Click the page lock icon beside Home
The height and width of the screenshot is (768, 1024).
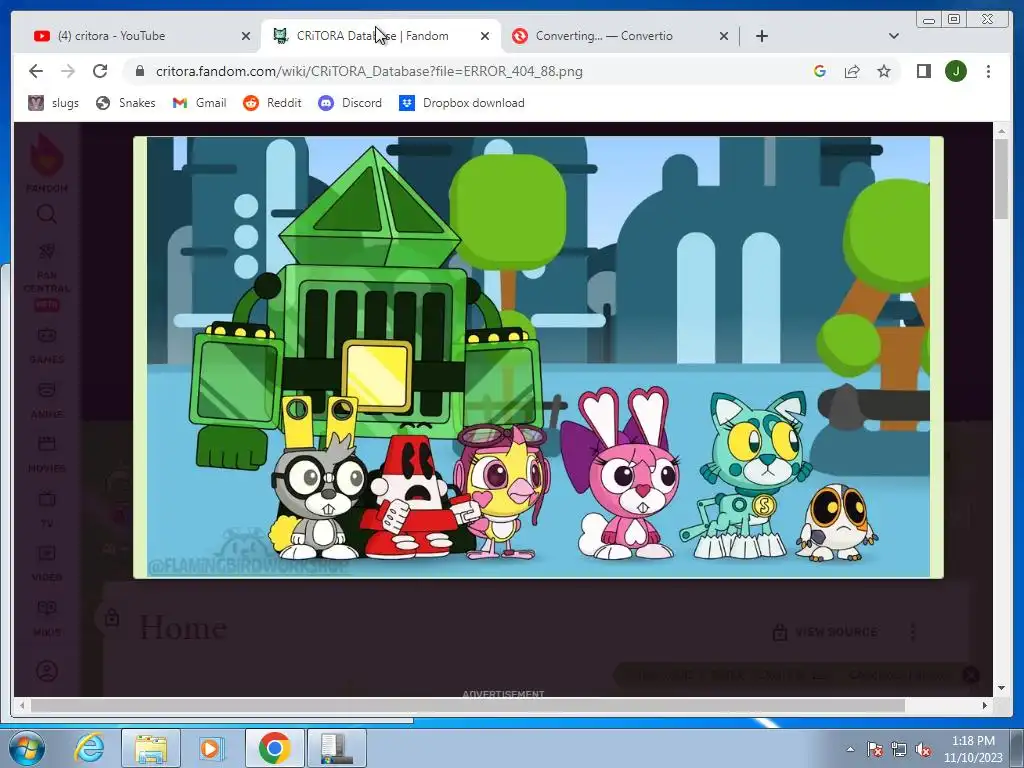112,617
